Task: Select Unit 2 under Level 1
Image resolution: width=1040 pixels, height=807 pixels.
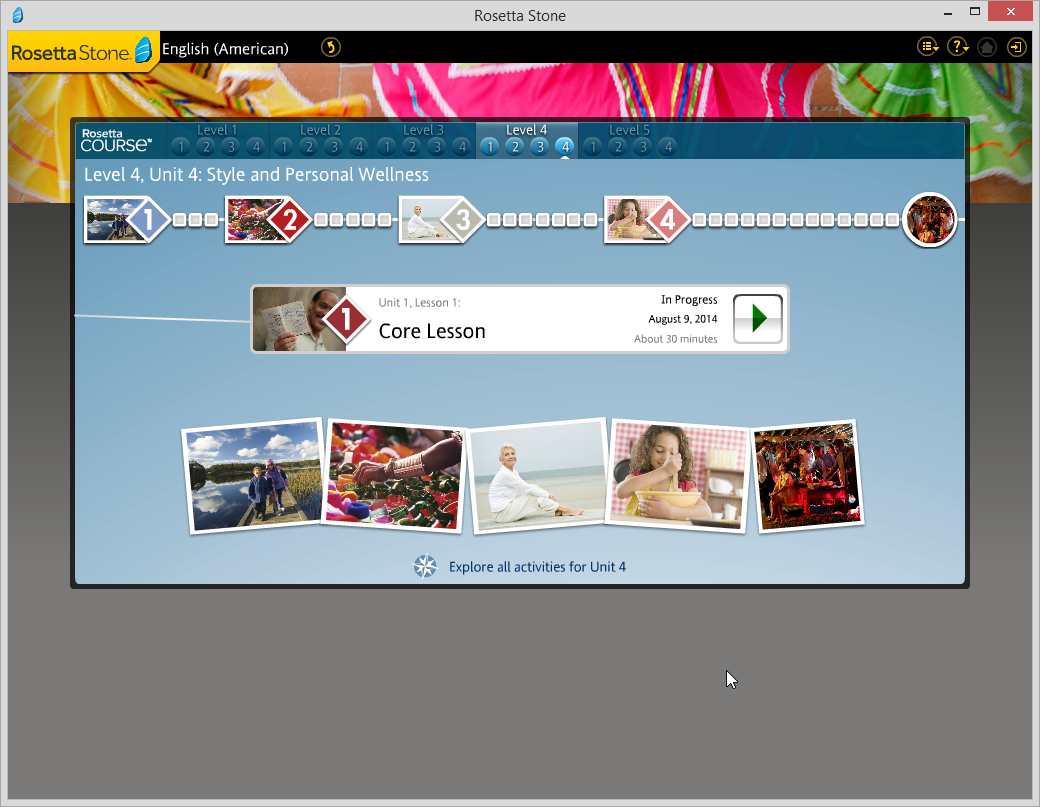Action: tap(206, 147)
